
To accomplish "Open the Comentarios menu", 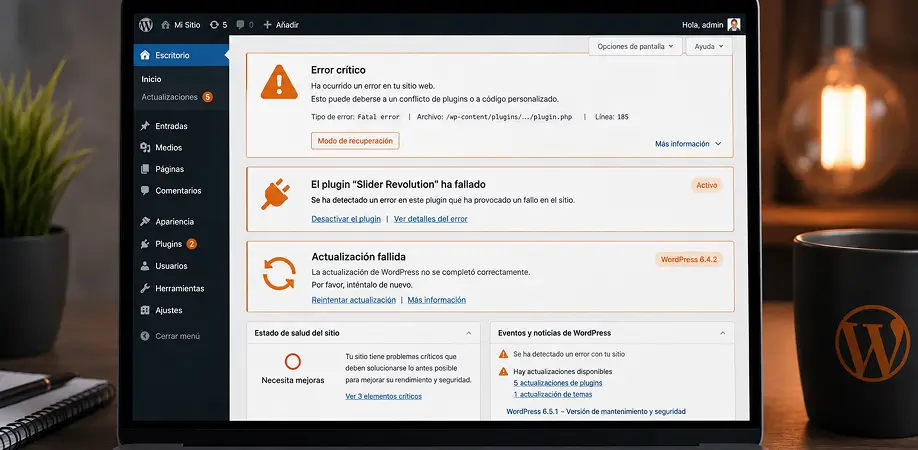I will point(181,191).
